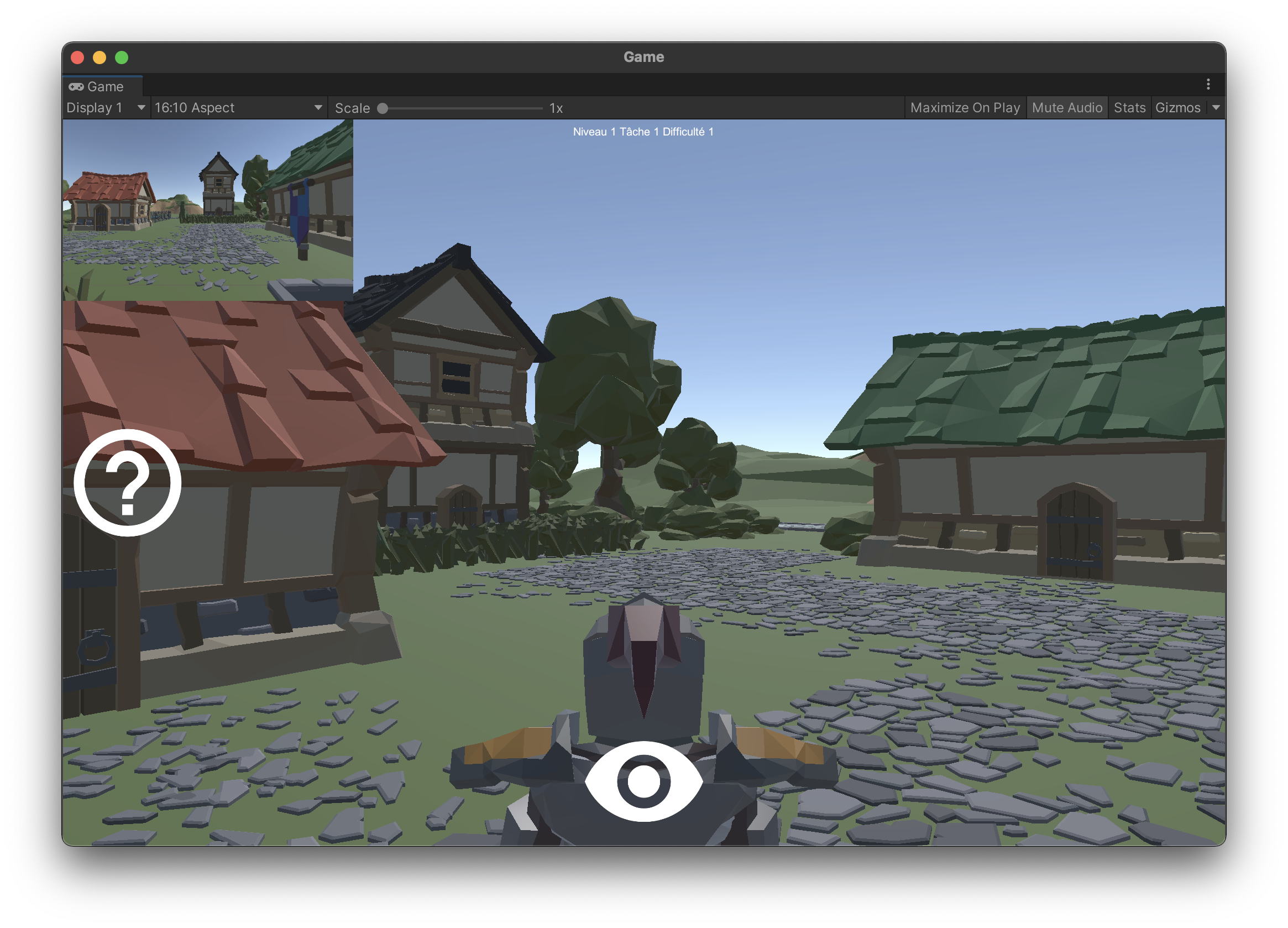1288x928 pixels.
Task: Click the Scale slider handle
Action: pyautogui.click(x=383, y=108)
